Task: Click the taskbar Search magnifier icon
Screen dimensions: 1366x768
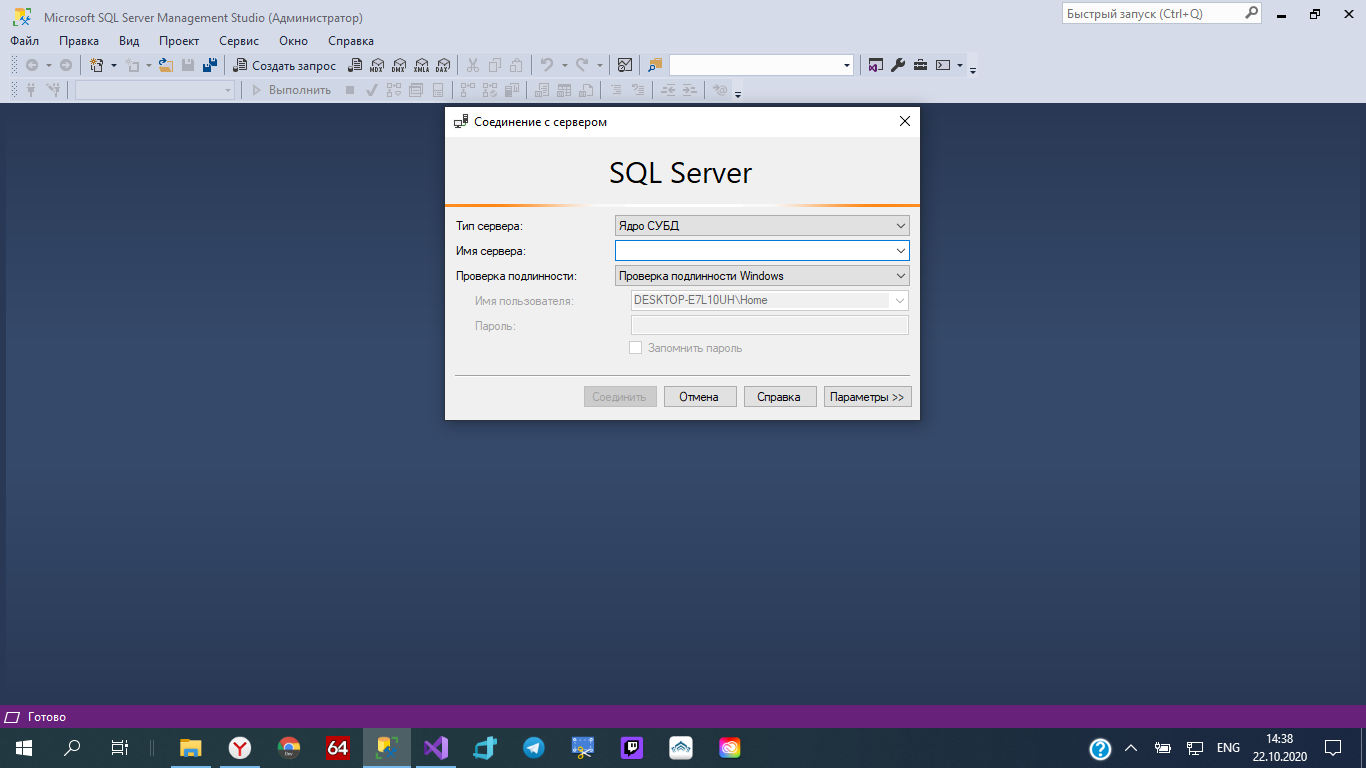Action: [72, 748]
